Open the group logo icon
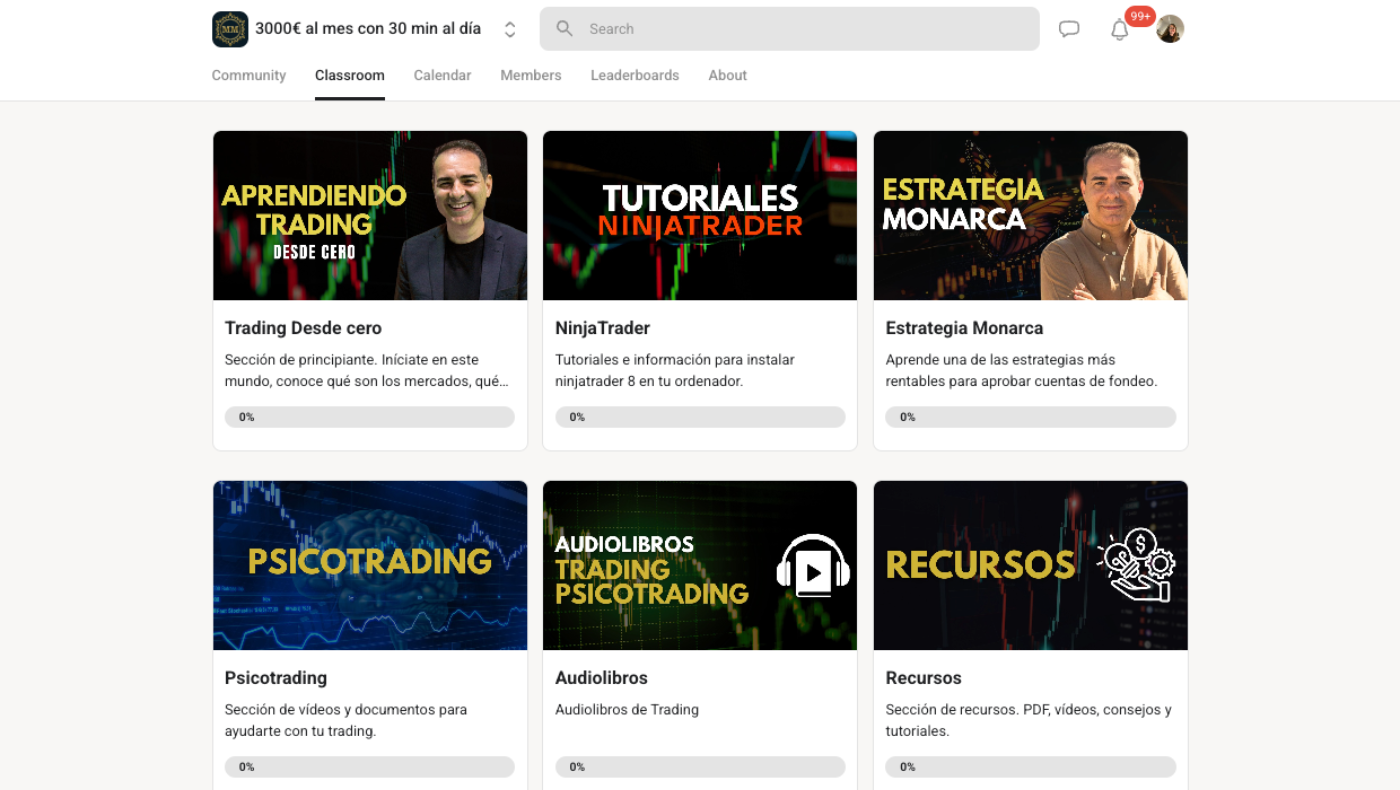 (x=230, y=29)
